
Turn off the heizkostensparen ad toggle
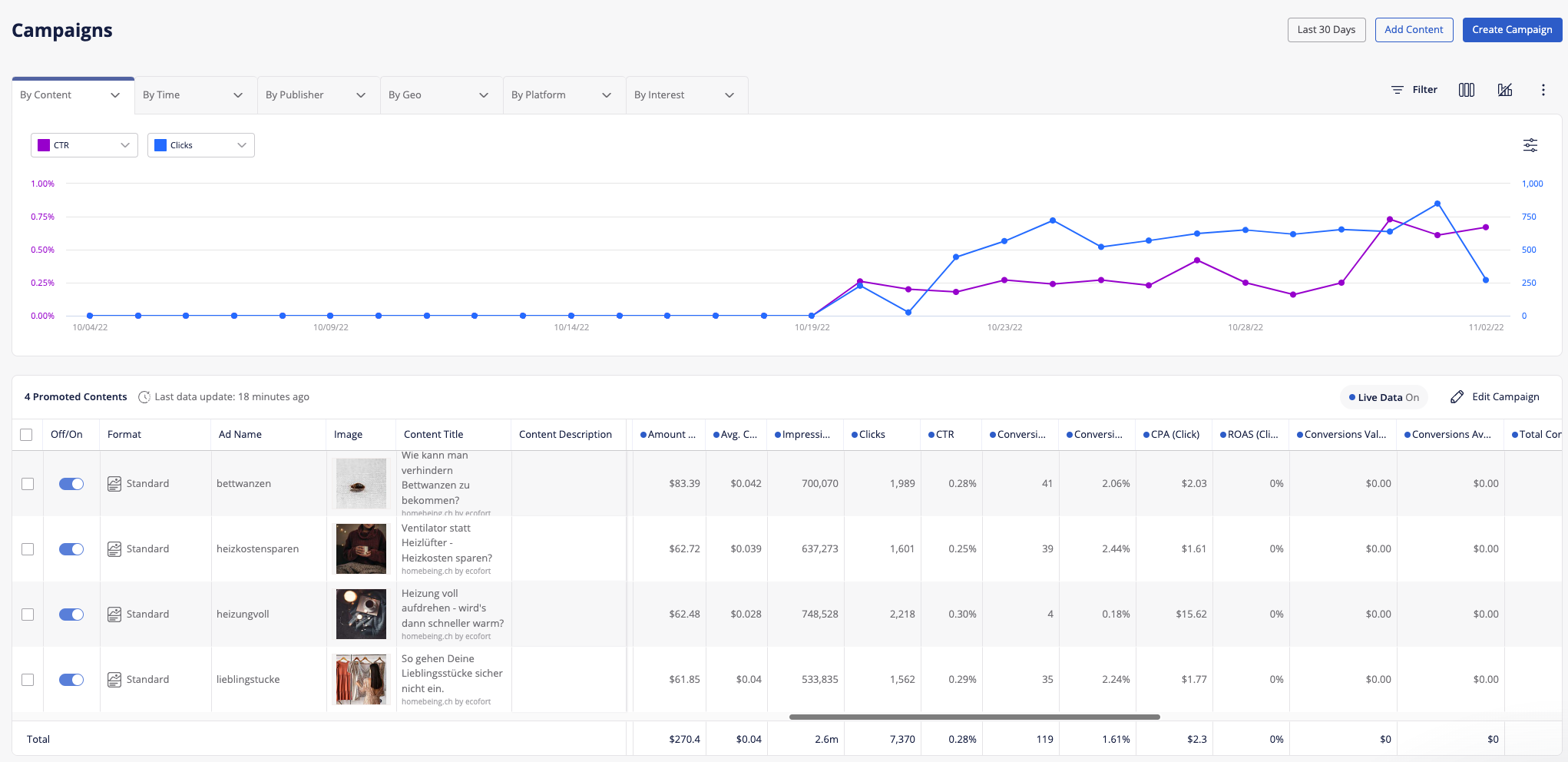(x=71, y=549)
